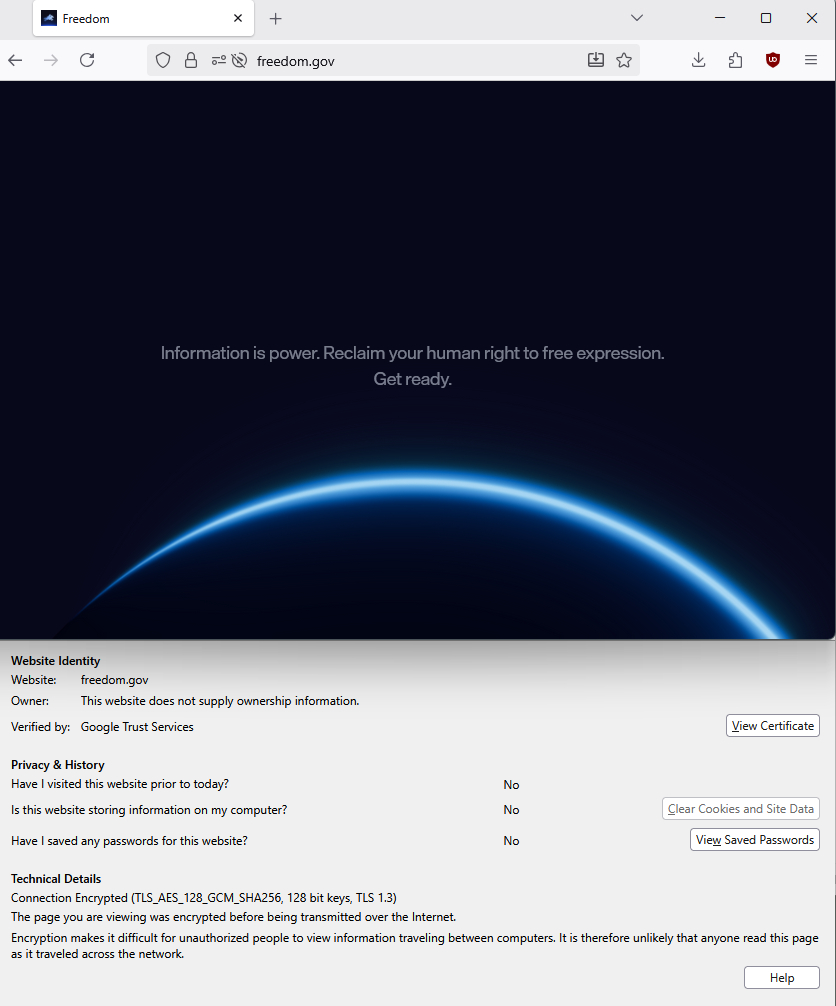Image resolution: width=836 pixels, height=1006 pixels.
Task: Click the Help button
Action: 781,978
